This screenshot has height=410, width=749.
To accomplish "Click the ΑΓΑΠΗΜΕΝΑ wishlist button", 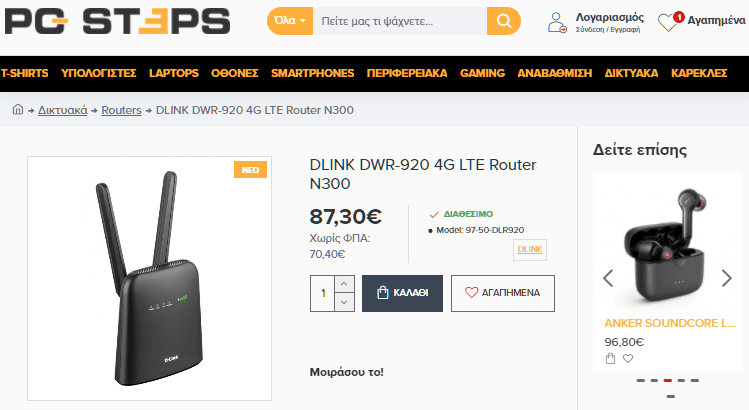I will (503, 293).
